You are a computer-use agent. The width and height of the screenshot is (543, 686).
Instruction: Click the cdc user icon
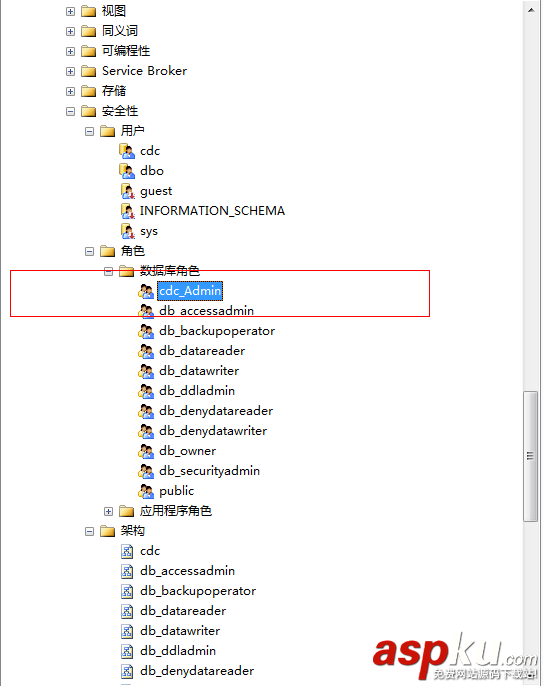click(x=127, y=151)
